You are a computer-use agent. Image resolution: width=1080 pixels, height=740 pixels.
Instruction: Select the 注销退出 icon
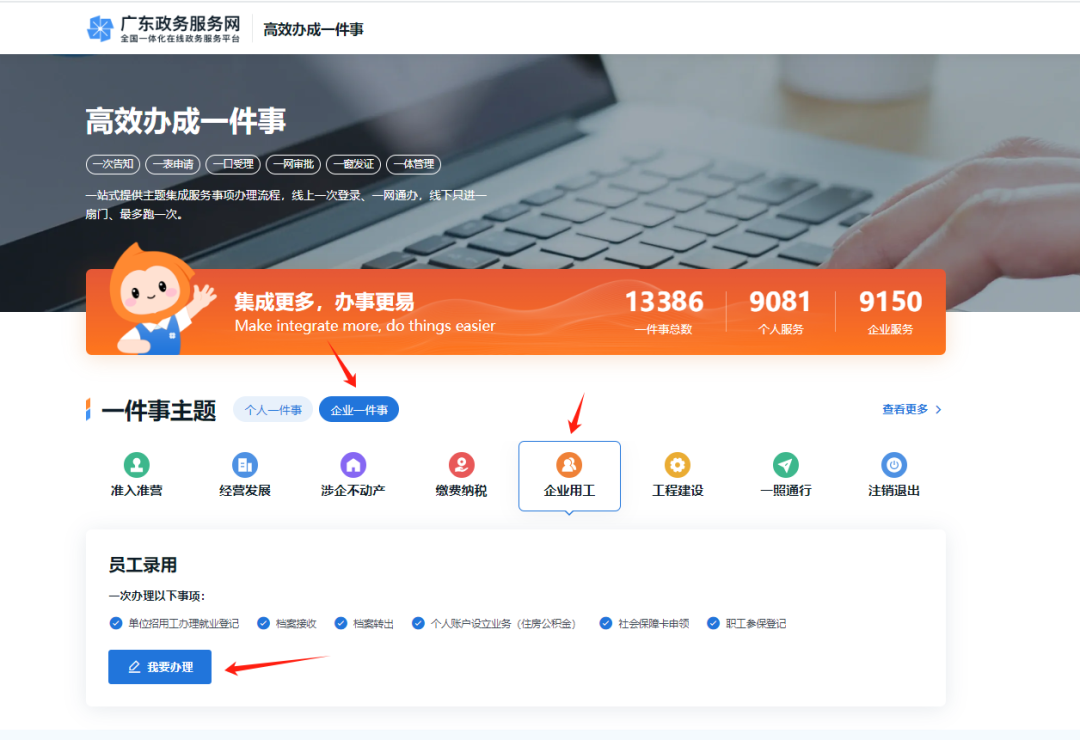tap(893, 465)
